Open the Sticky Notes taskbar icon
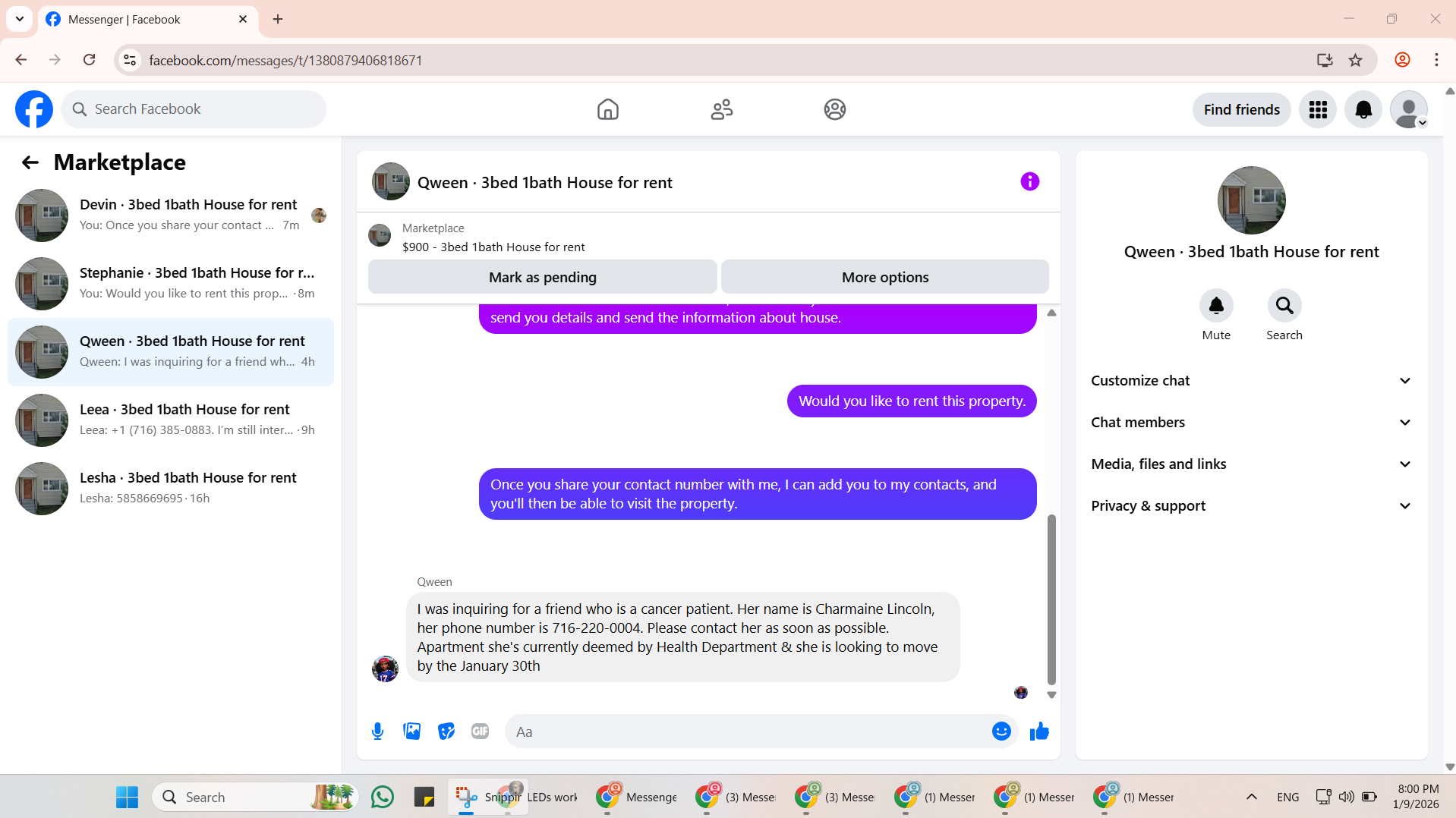Image resolution: width=1456 pixels, height=818 pixels. [x=424, y=798]
